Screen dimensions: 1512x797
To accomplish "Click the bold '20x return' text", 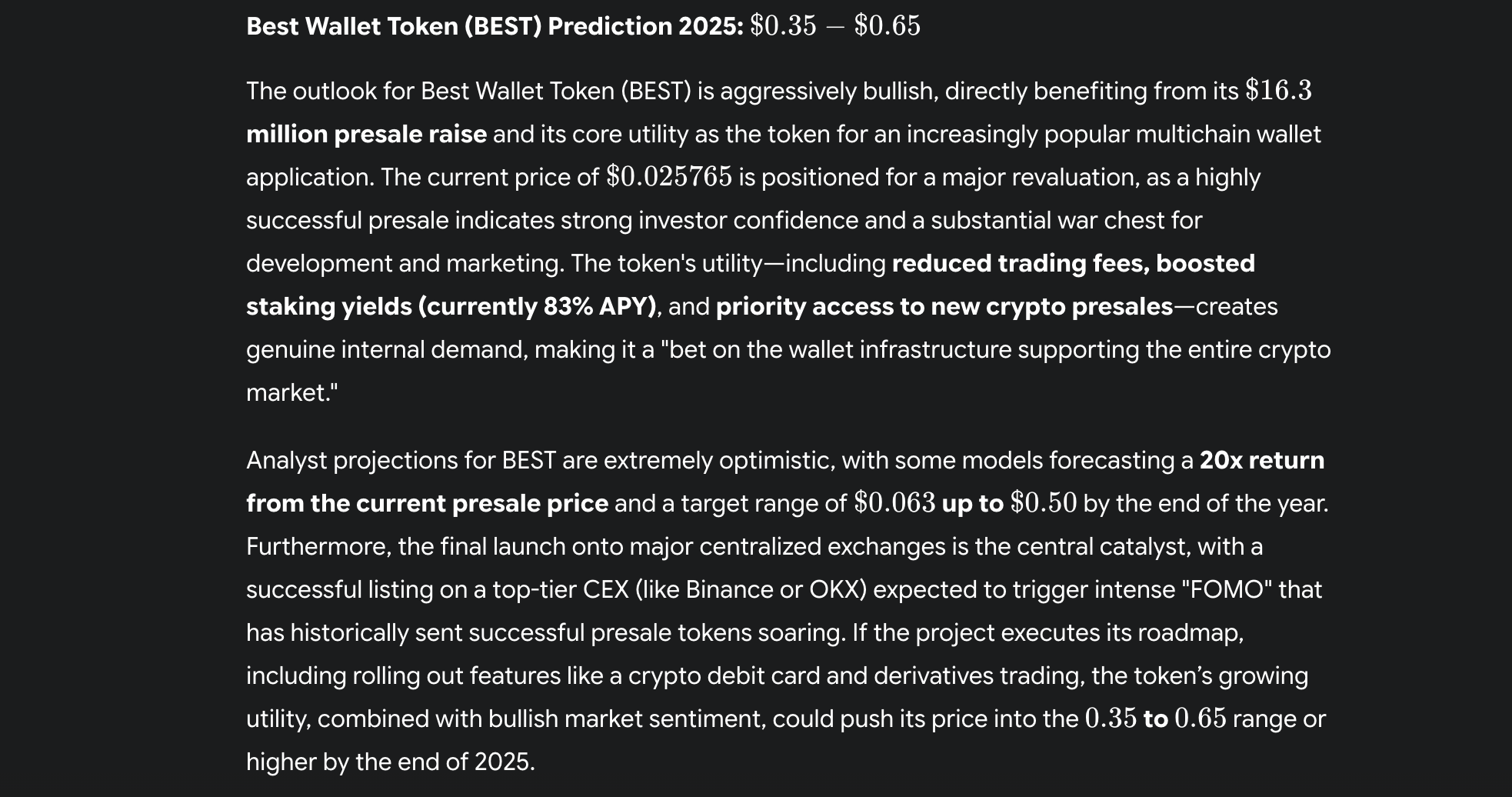I will tap(1261, 461).
